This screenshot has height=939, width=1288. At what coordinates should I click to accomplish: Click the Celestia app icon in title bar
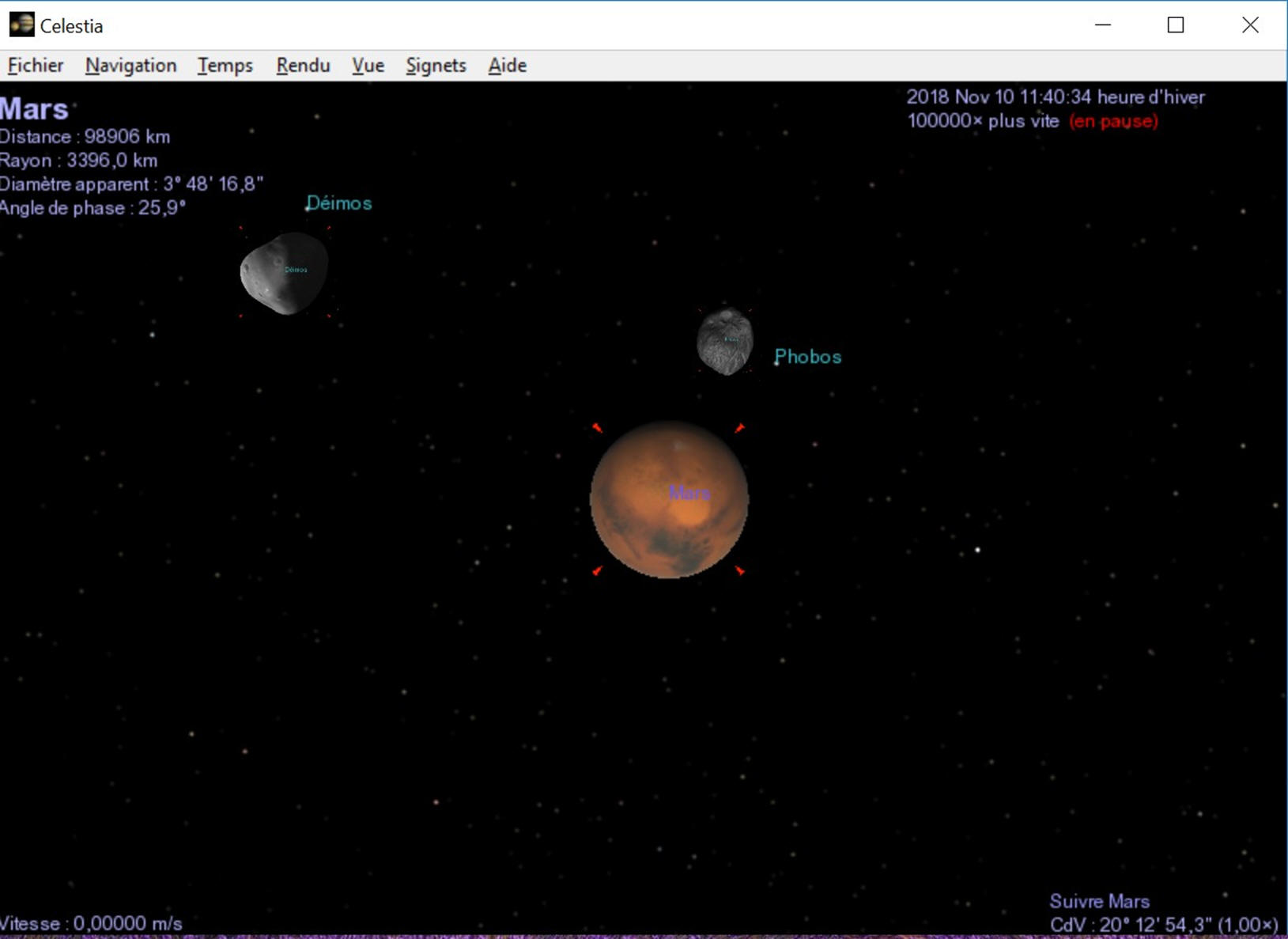tap(21, 25)
